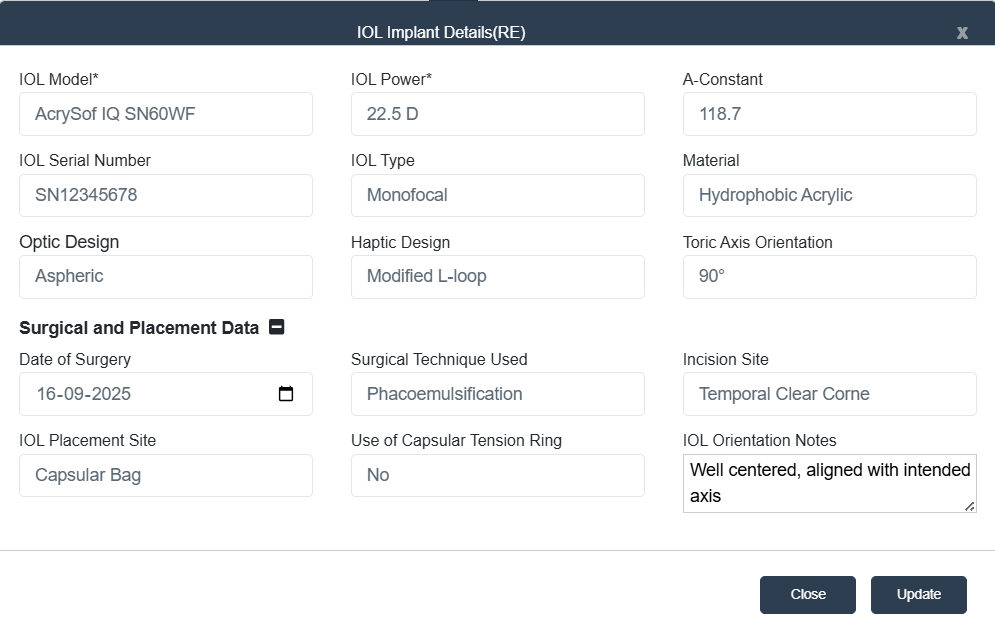Edit the Incision Site field
The width and height of the screenshot is (995, 637).
click(829, 394)
